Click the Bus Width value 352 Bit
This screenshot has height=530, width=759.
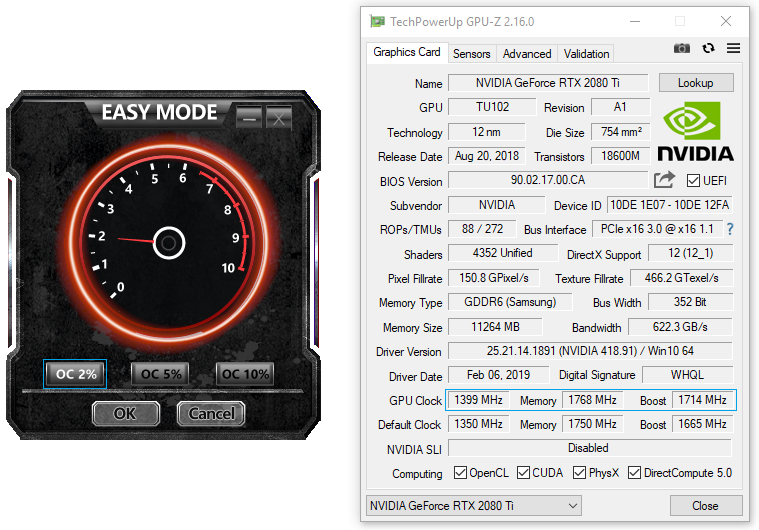(690, 302)
